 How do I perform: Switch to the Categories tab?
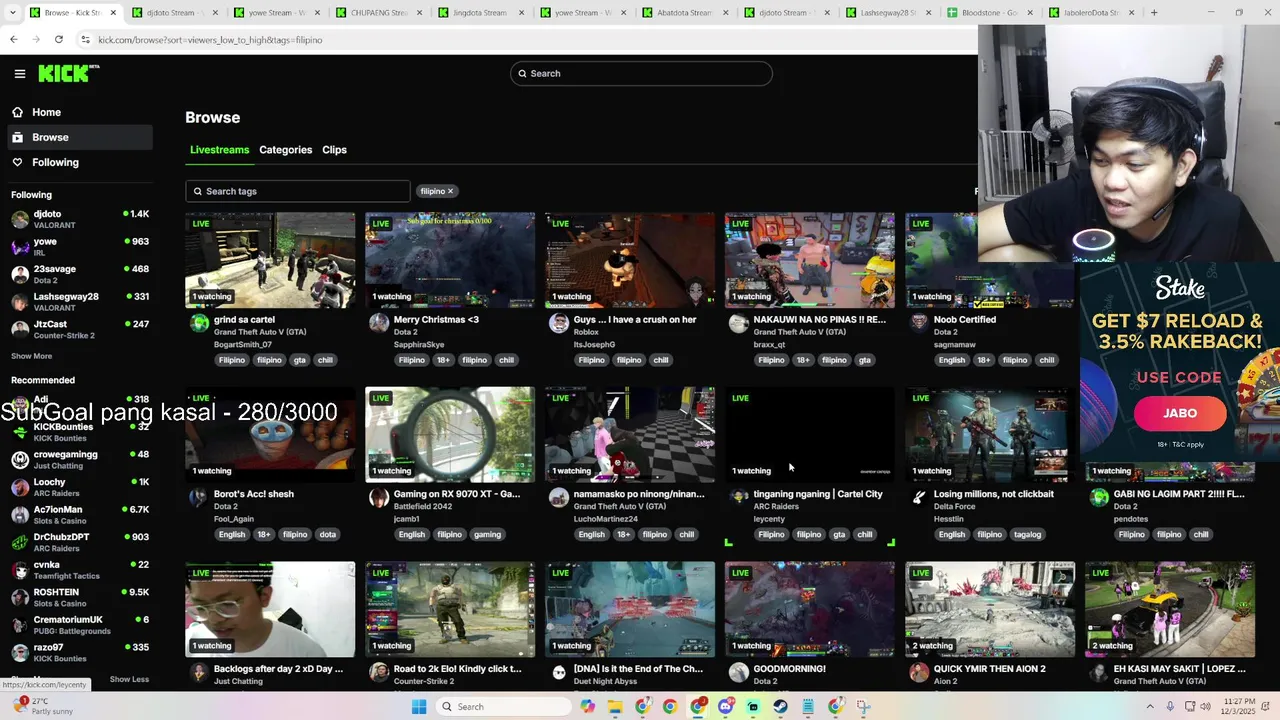[285, 150]
